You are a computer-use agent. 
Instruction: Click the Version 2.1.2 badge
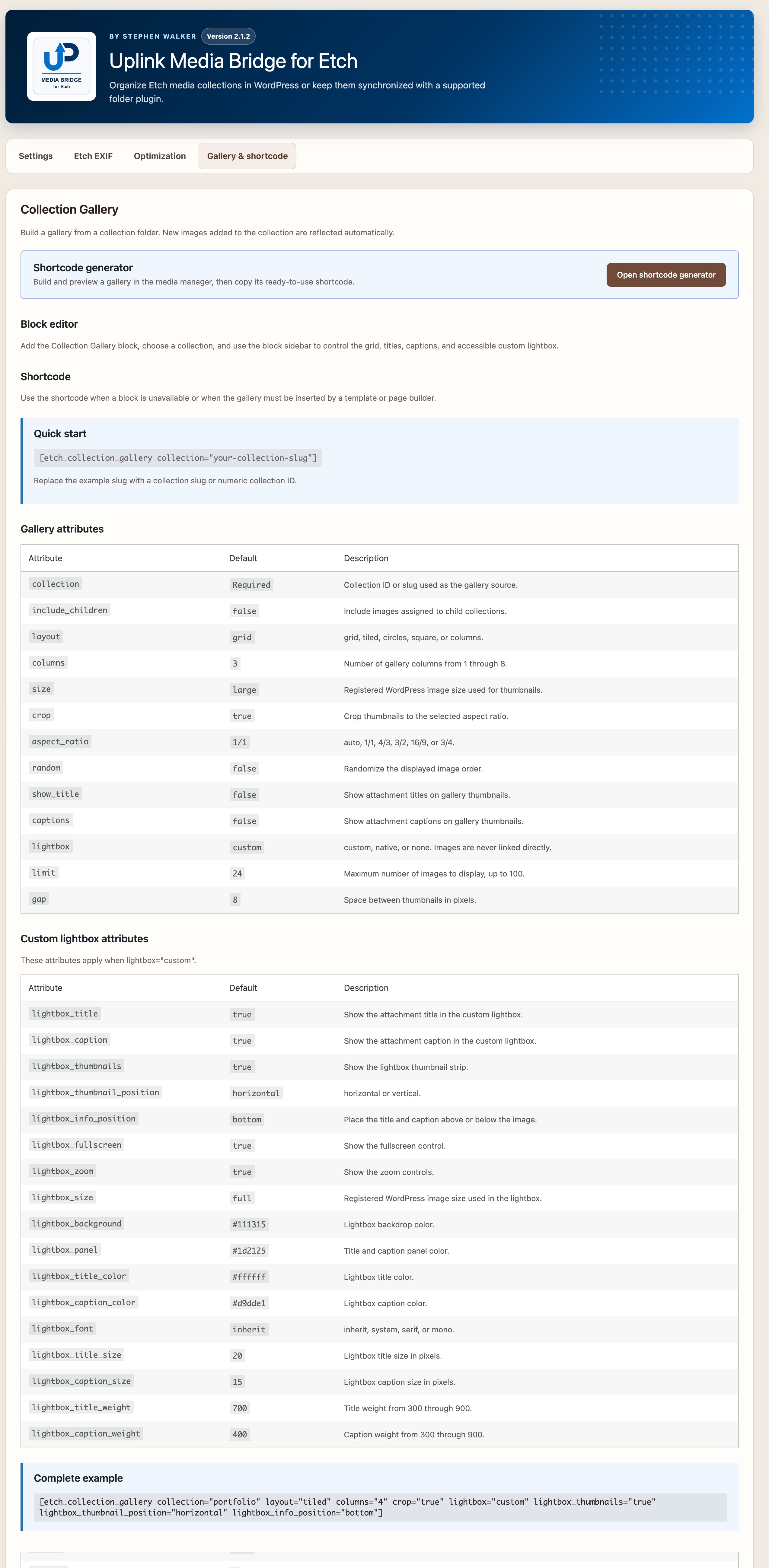click(x=228, y=37)
